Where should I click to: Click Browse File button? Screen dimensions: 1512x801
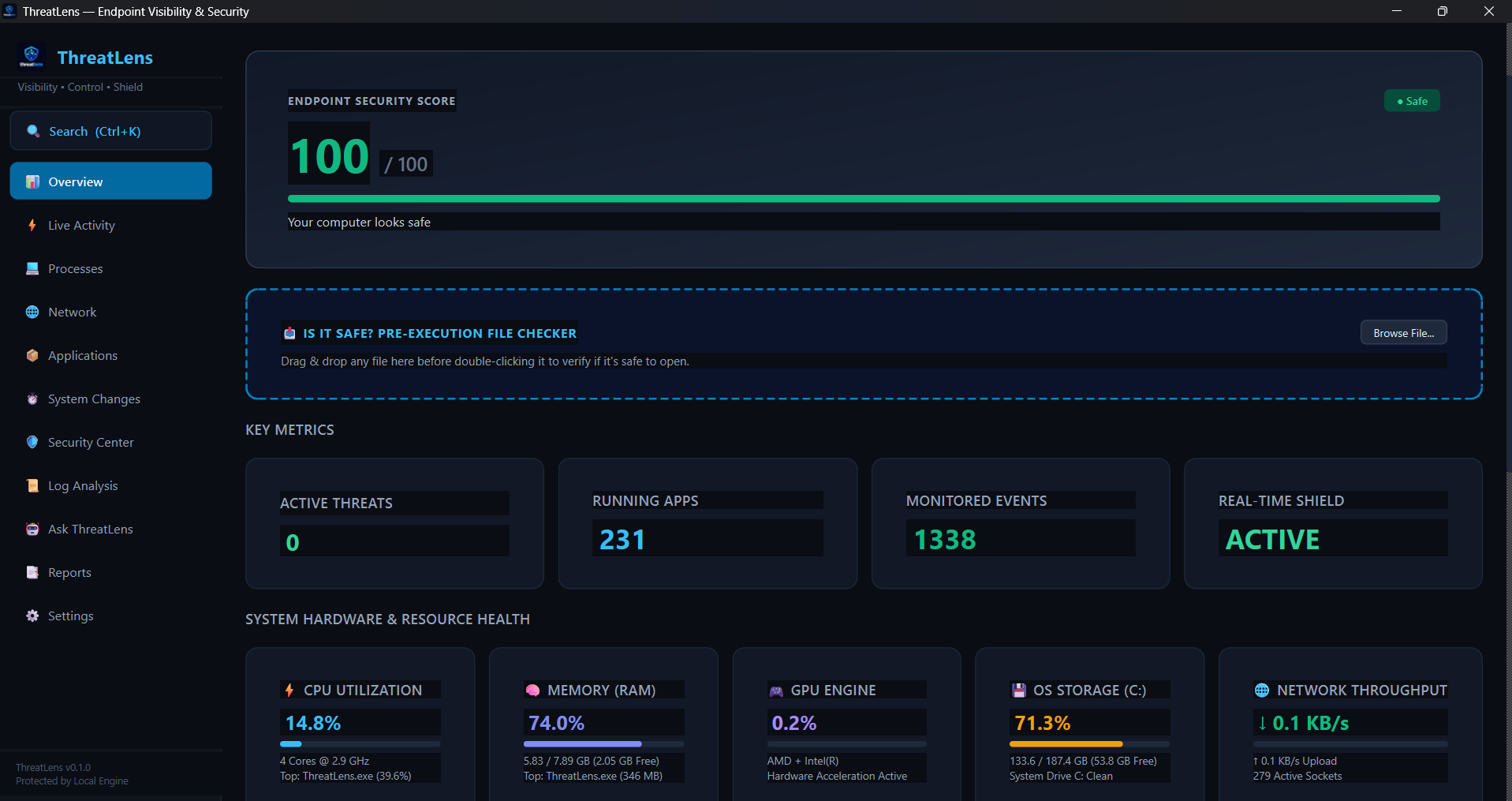[1404, 332]
